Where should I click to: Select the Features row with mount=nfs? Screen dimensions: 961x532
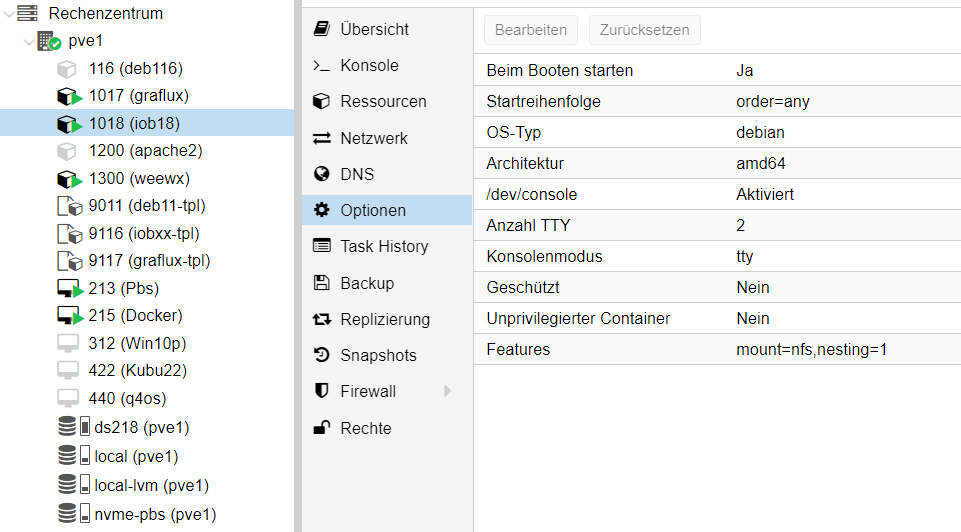point(716,350)
